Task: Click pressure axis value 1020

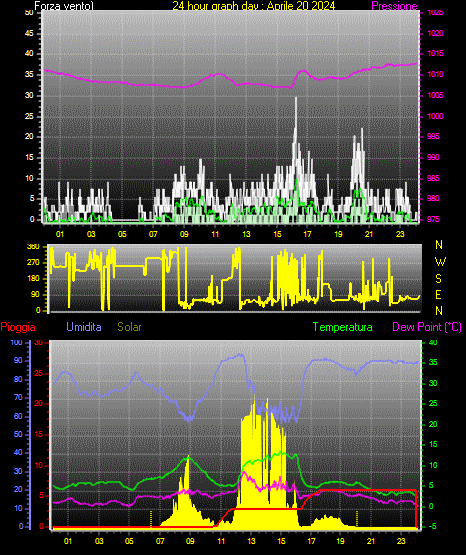Action: (x=435, y=33)
